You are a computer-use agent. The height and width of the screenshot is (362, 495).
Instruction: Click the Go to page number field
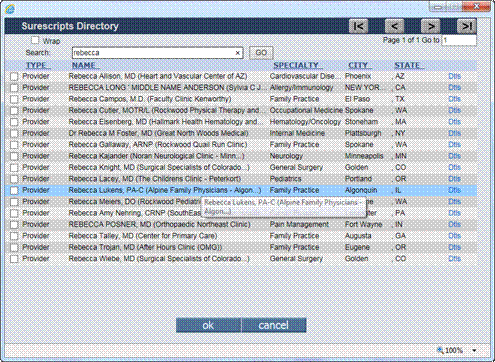(459, 40)
